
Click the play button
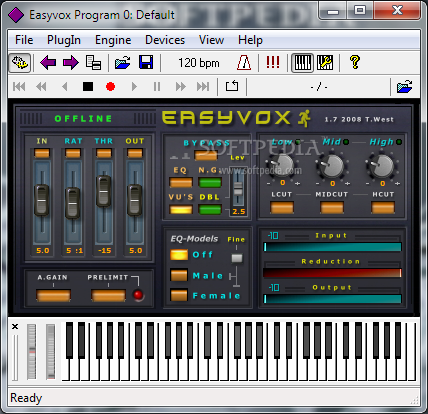134,87
